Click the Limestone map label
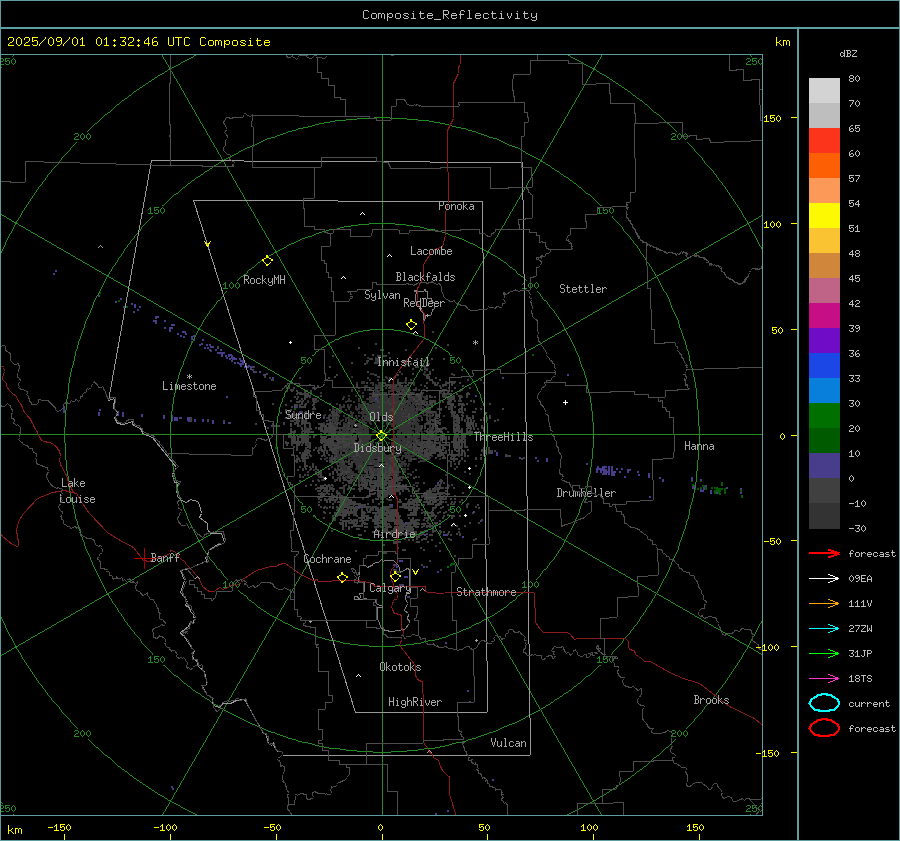Viewport: 900px width, 841px height. [x=189, y=386]
